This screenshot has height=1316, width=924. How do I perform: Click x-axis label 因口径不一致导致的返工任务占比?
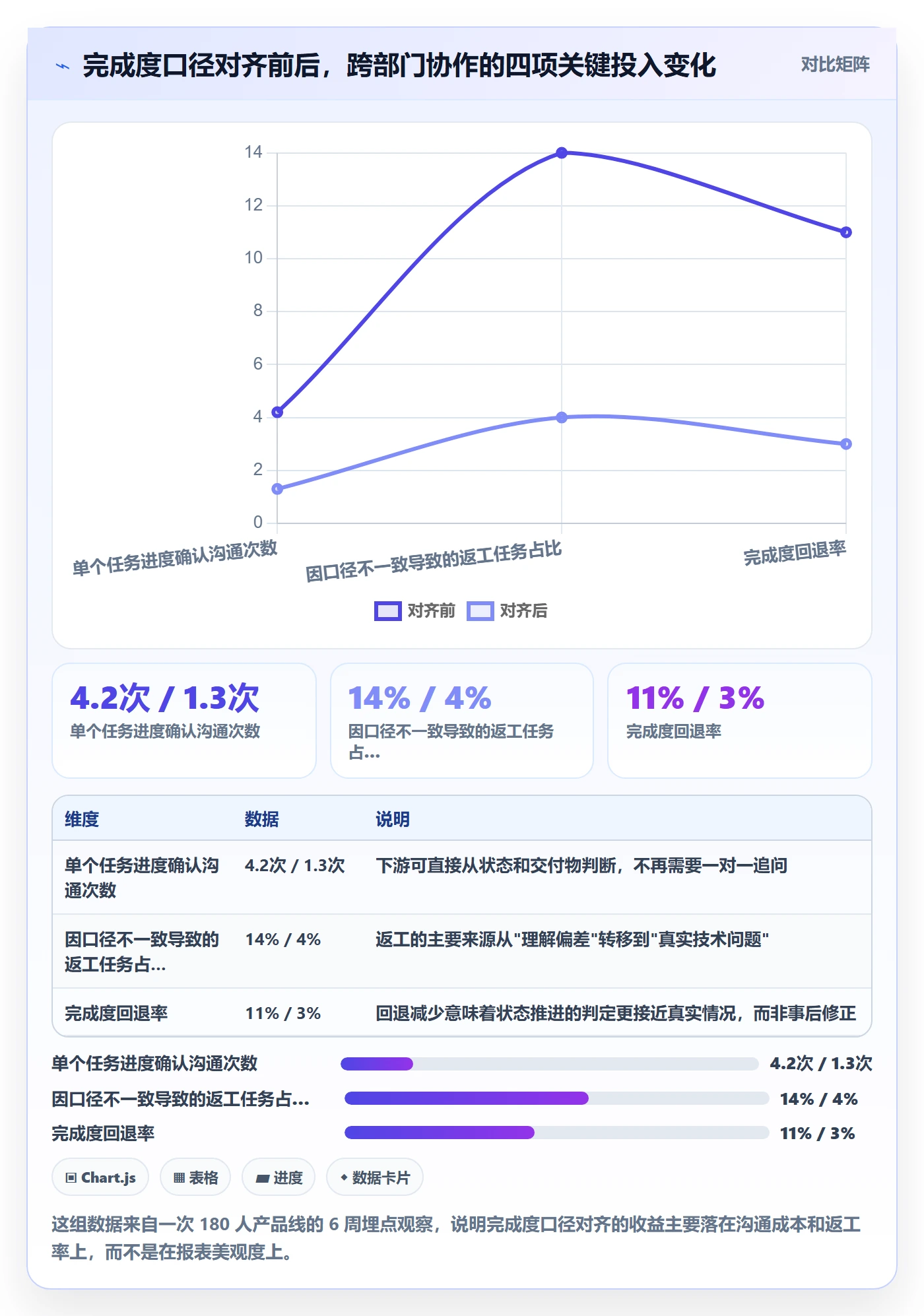click(x=434, y=561)
